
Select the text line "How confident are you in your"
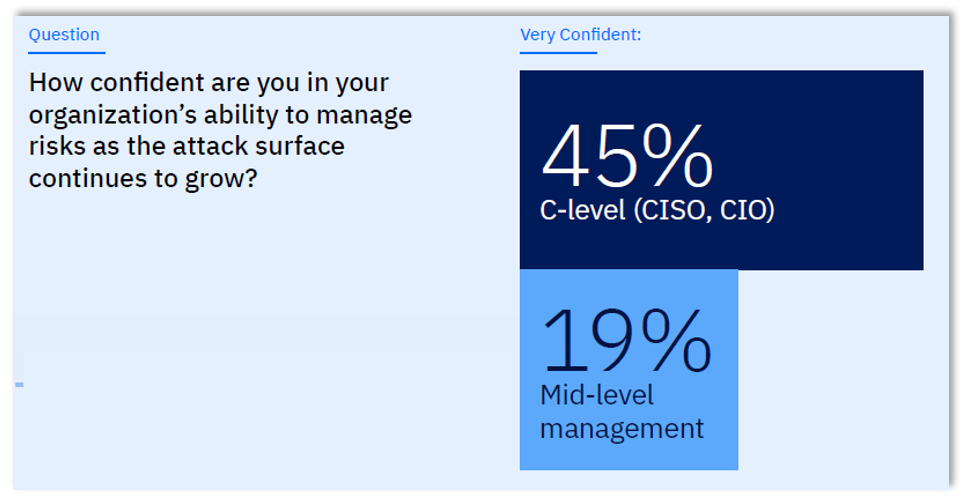click(x=208, y=84)
